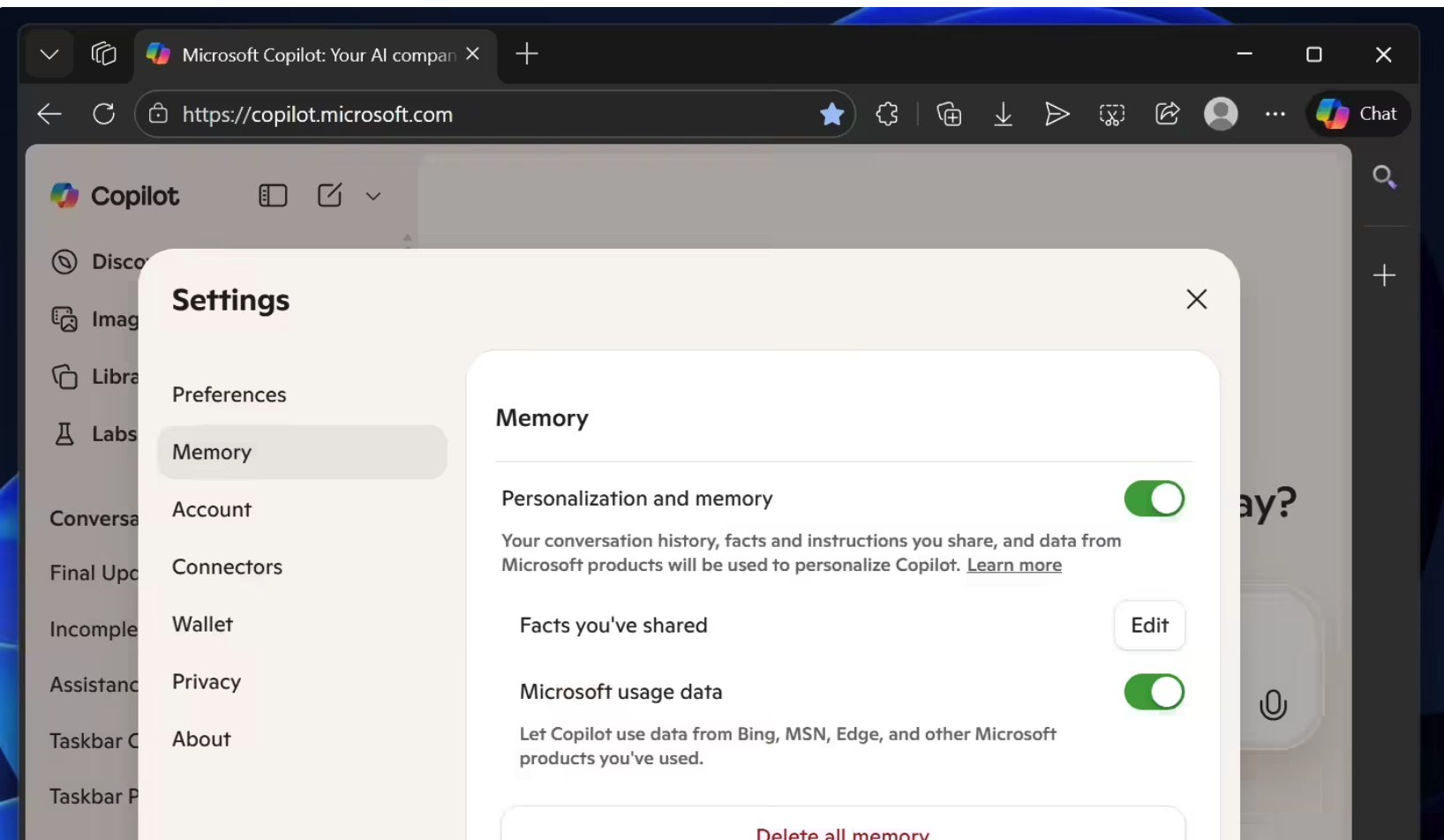Open the browser profile avatar
Image resolution: width=1444 pixels, height=840 pixels.
[x=1221, y=114]
